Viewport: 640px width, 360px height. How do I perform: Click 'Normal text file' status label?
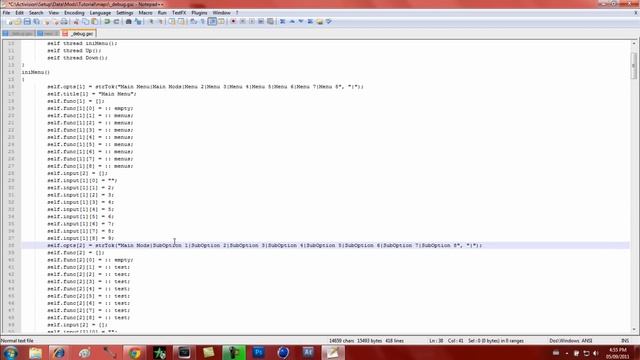point(17,340)
